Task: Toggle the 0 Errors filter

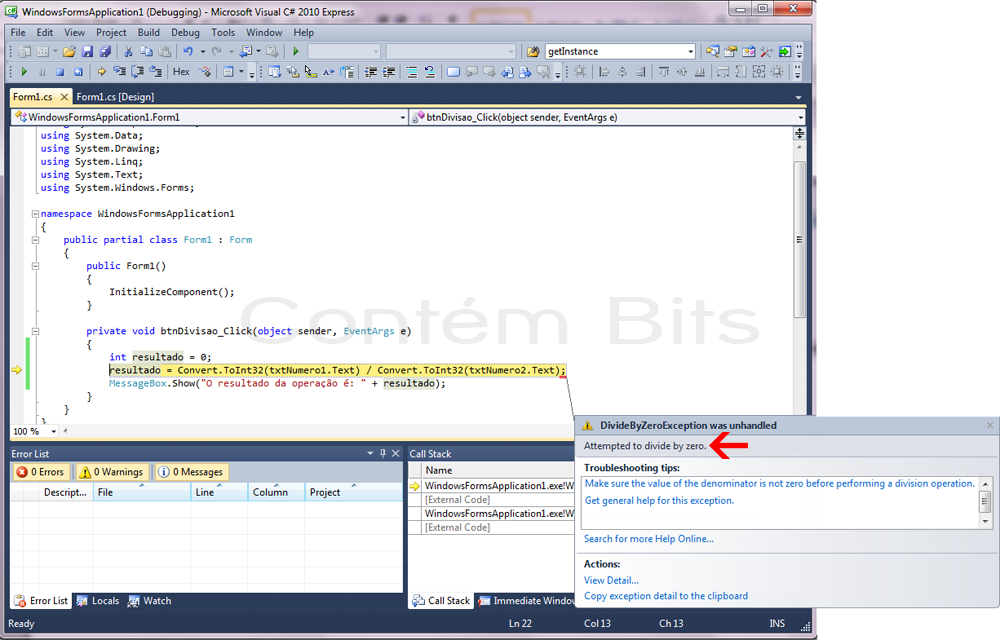Action: click(41, 472)
